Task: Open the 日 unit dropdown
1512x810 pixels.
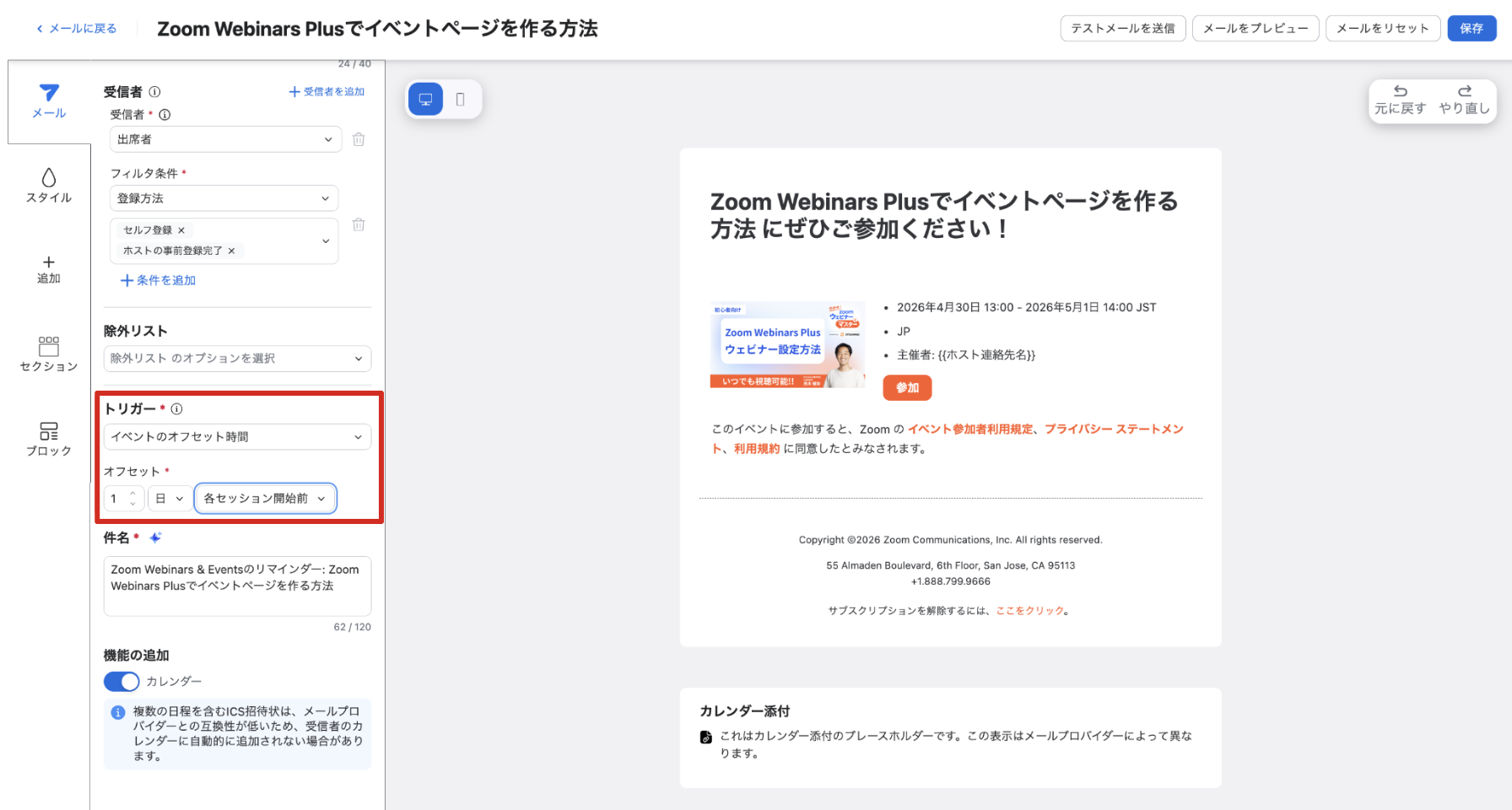Action: point(170,499)
